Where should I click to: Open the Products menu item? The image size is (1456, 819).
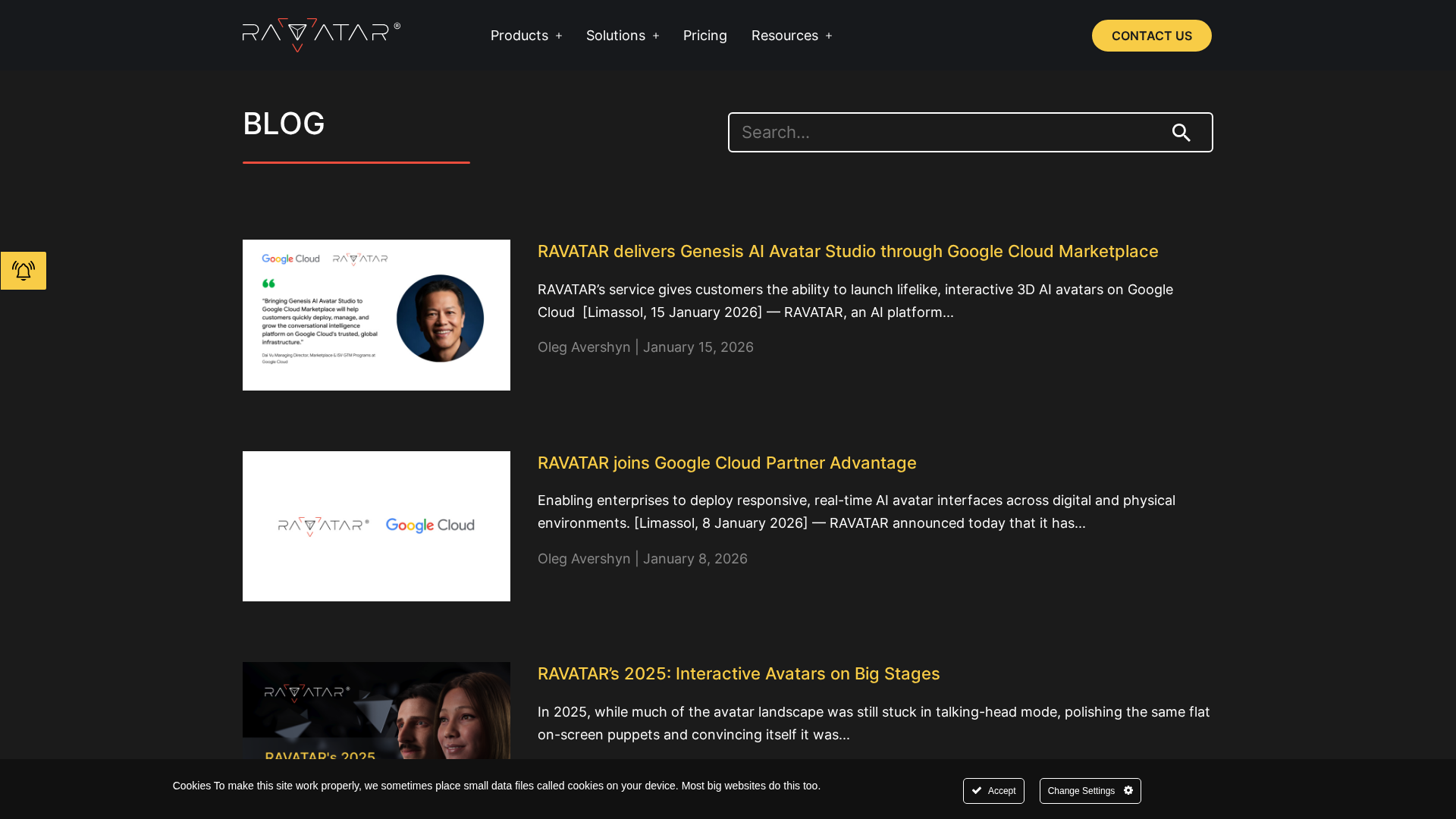click(519, 36)
